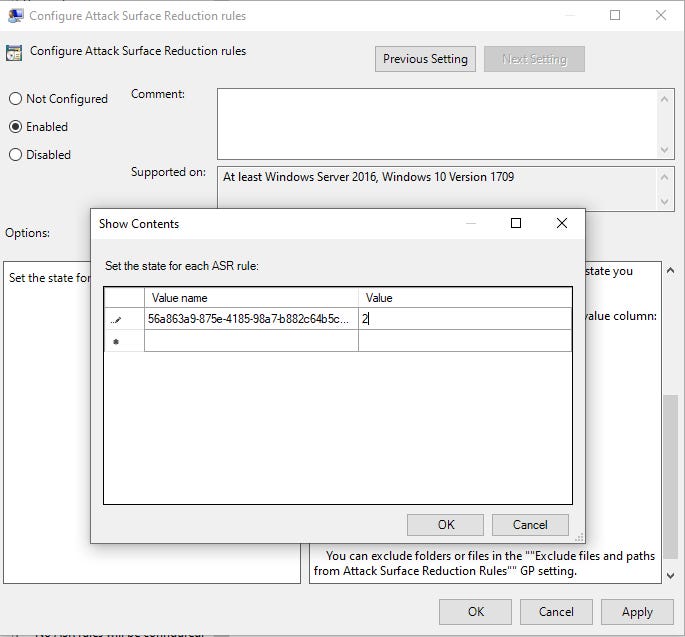Maximize the Show Contents dialog
Image resolution: width=685 pixels, height=637 pixels.
(516, 224)
